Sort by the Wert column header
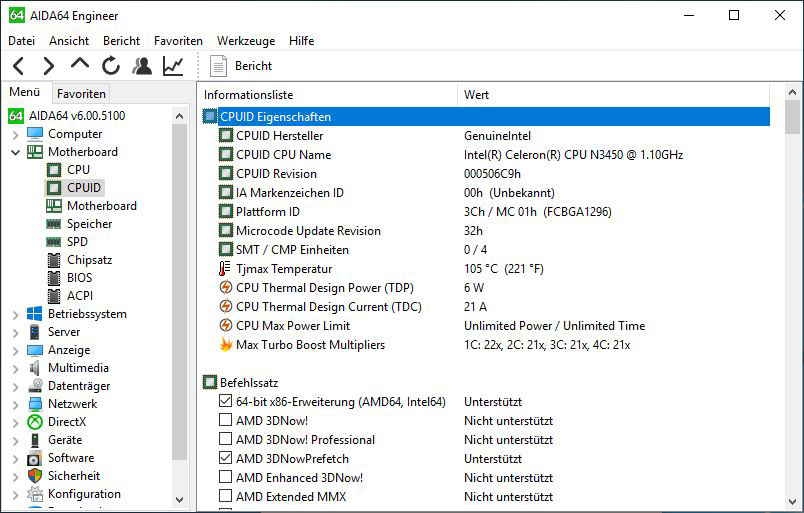The width and height of the screenshot is (804, 513). click(613, 95)
